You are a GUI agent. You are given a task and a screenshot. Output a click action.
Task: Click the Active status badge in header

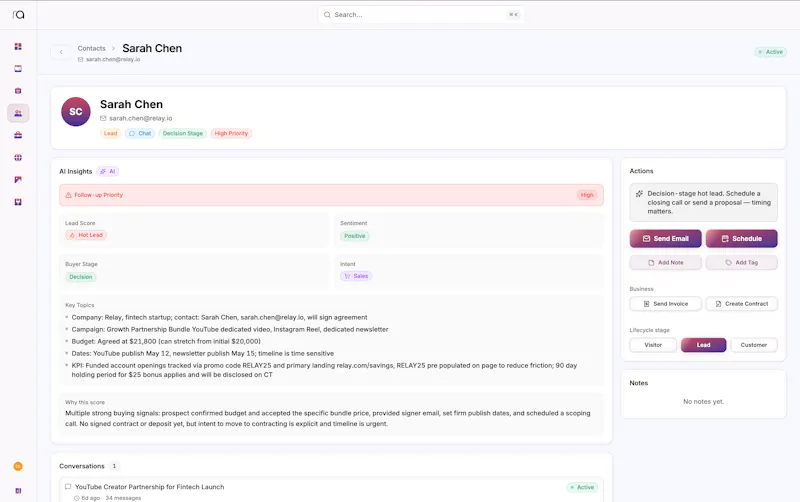(x=770, y=52)
